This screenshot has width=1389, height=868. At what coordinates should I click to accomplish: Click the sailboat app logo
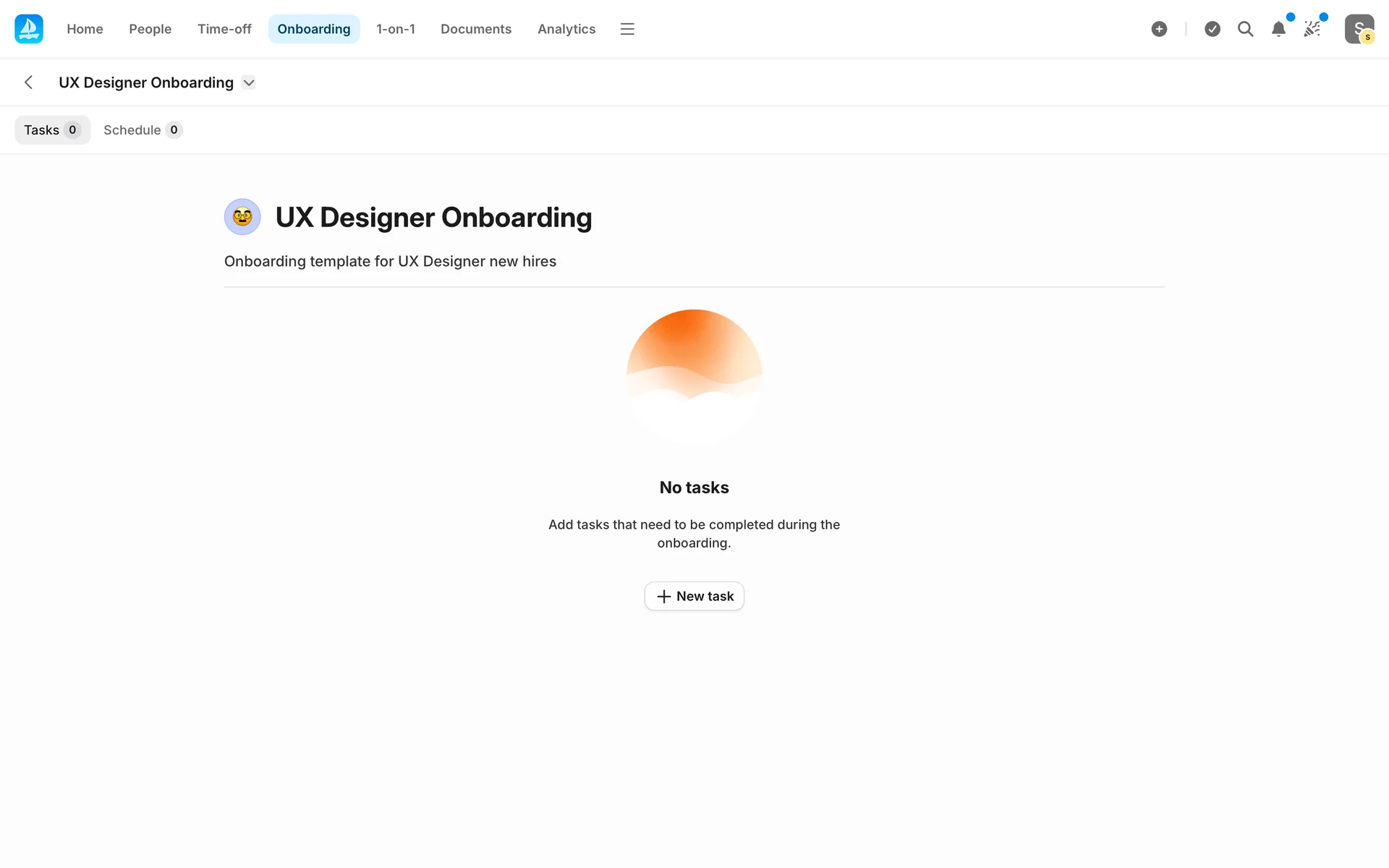pyautogui.click(x=29, y=29)
